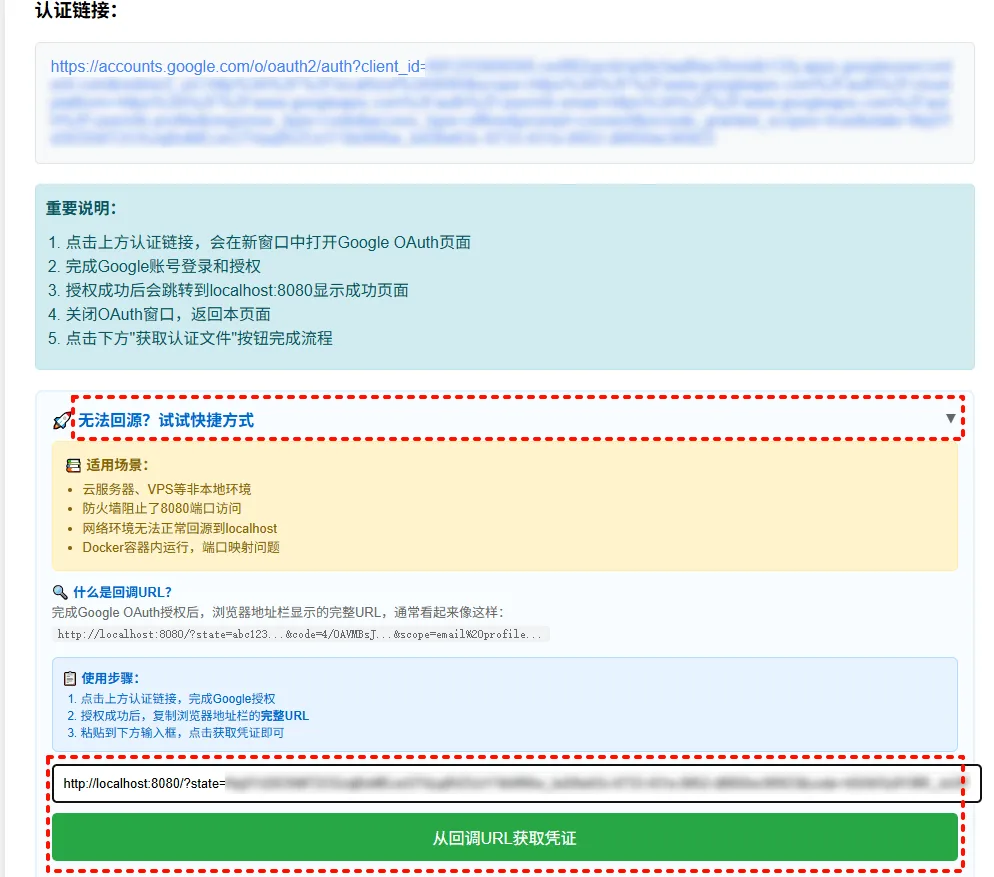Collapse the quick-method section using the chevron
This screenshot has width=994, height=877.
(x=949, y=419)
